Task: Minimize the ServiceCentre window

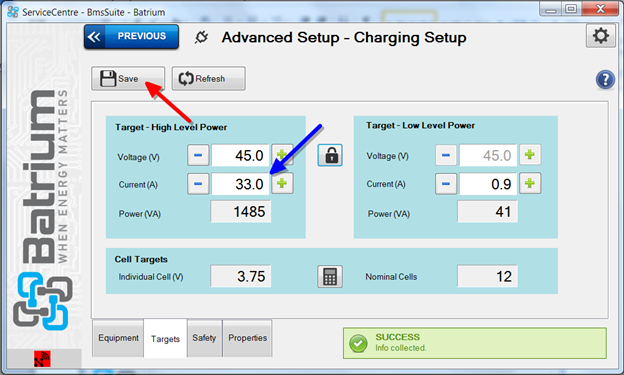Action: coord(550,9)
